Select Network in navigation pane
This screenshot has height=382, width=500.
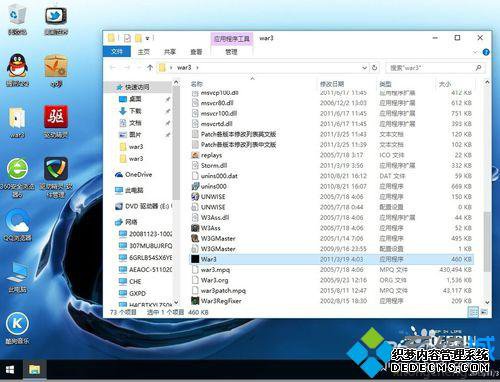126,222
